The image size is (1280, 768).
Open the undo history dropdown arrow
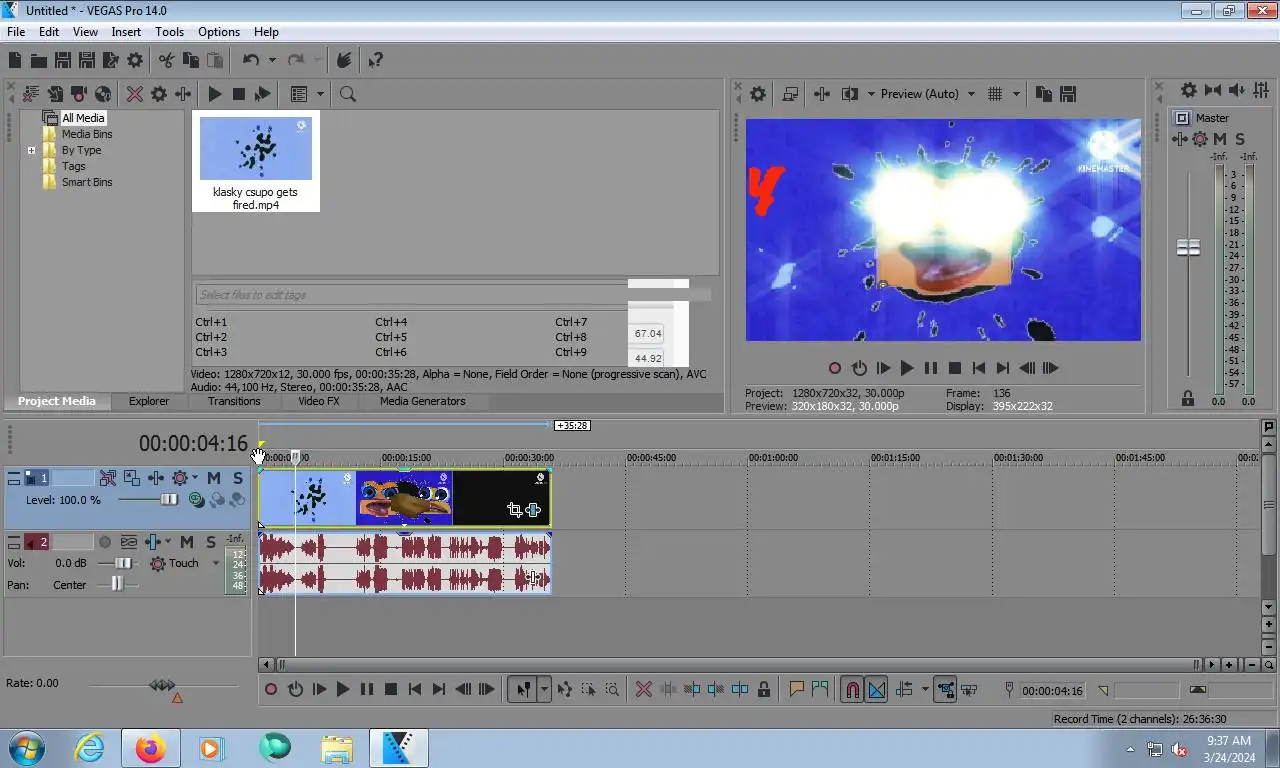(x=272, y=61)
